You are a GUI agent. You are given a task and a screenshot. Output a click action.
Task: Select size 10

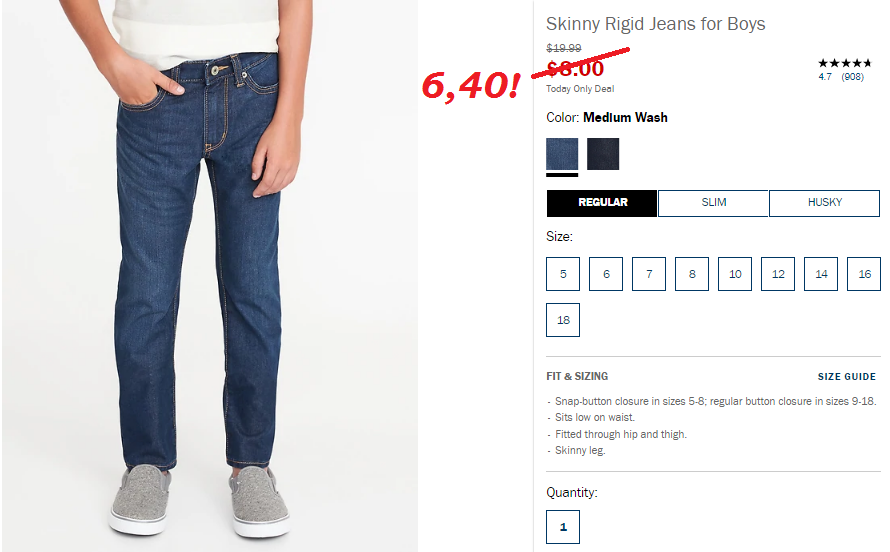(735, 274)
